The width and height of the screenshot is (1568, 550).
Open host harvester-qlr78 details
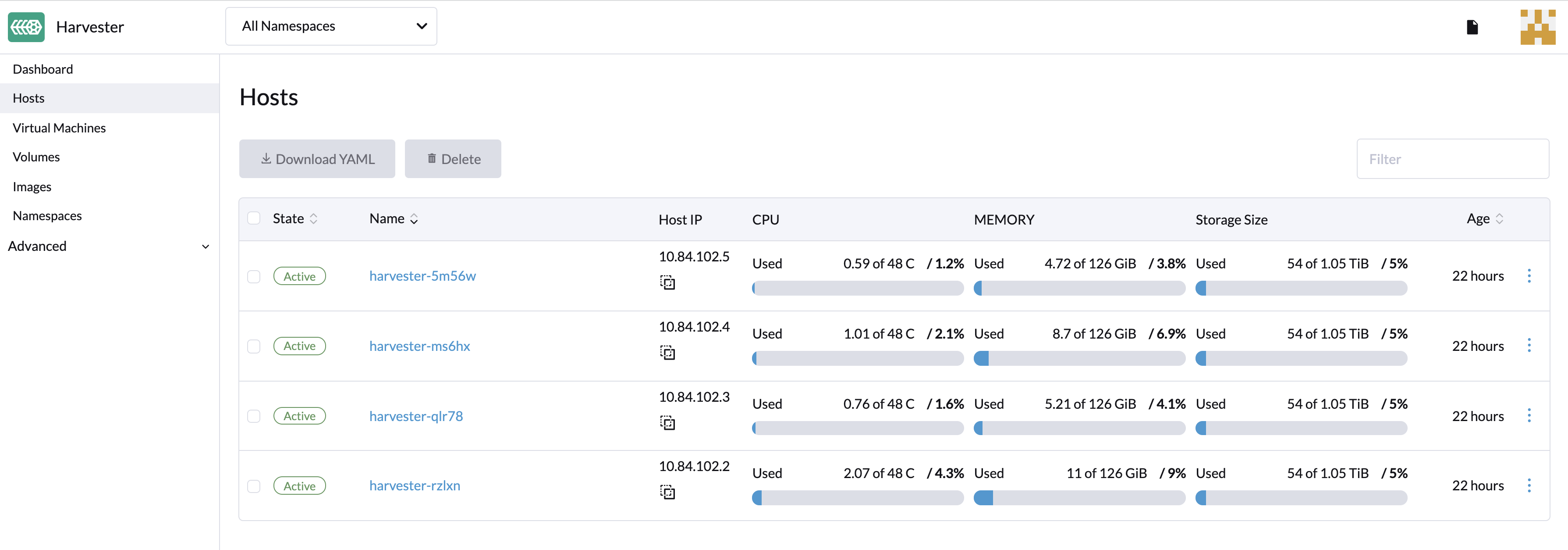tap(416, 416)
